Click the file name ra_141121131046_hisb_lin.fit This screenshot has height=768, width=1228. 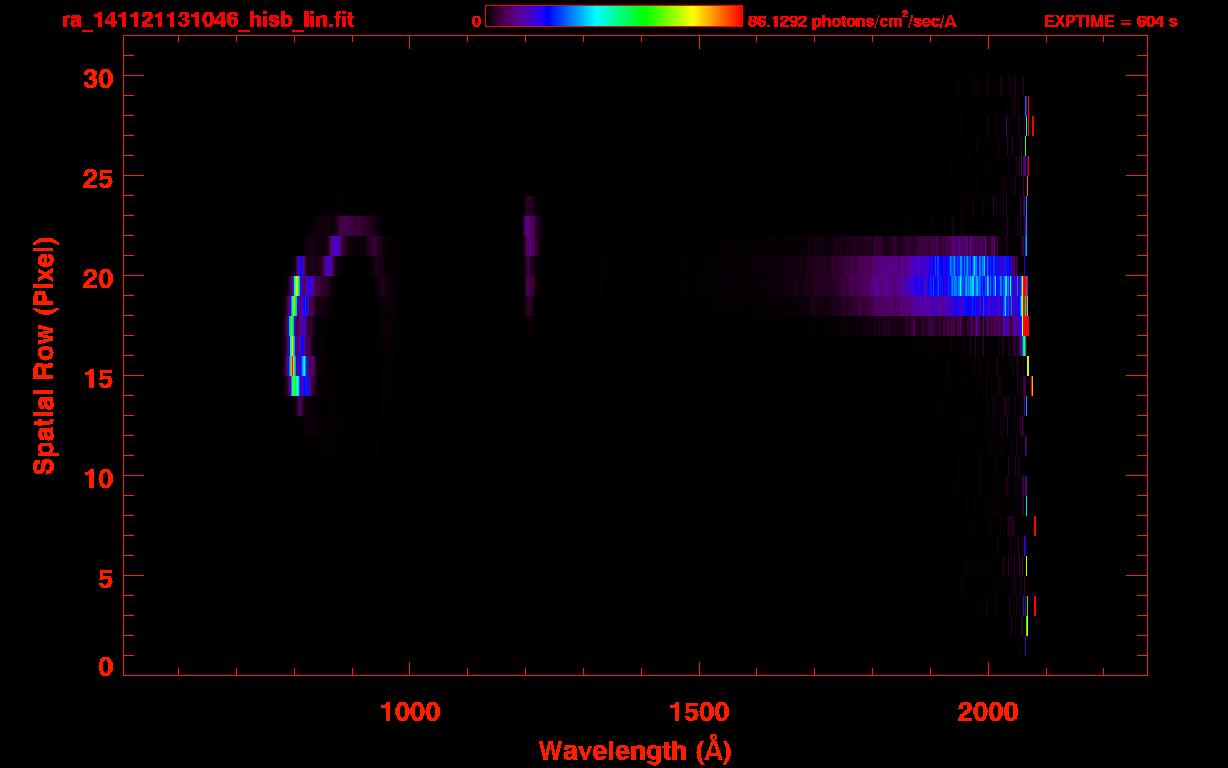click(x=207, y=20)
